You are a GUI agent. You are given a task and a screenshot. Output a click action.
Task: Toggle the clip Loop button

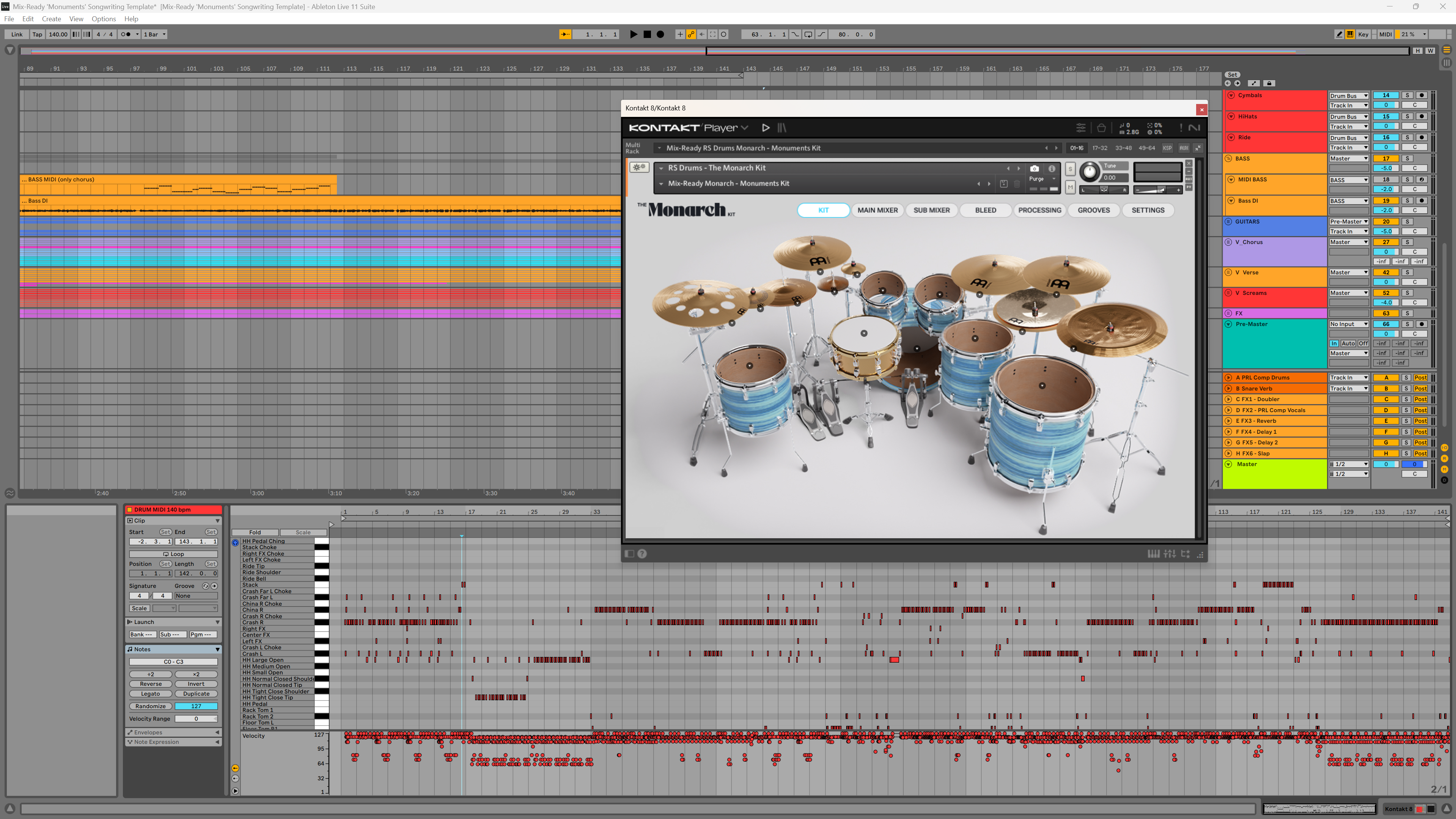coord(173,554)
